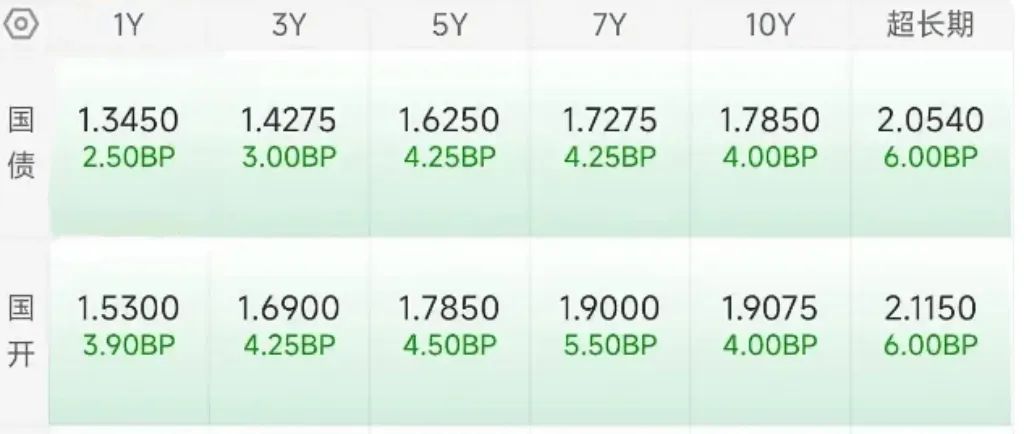Viewport: 1024px width, 434px height.
Task: Click the 国债 7Y yield 1.7275
Action: [x=610, y=121]
